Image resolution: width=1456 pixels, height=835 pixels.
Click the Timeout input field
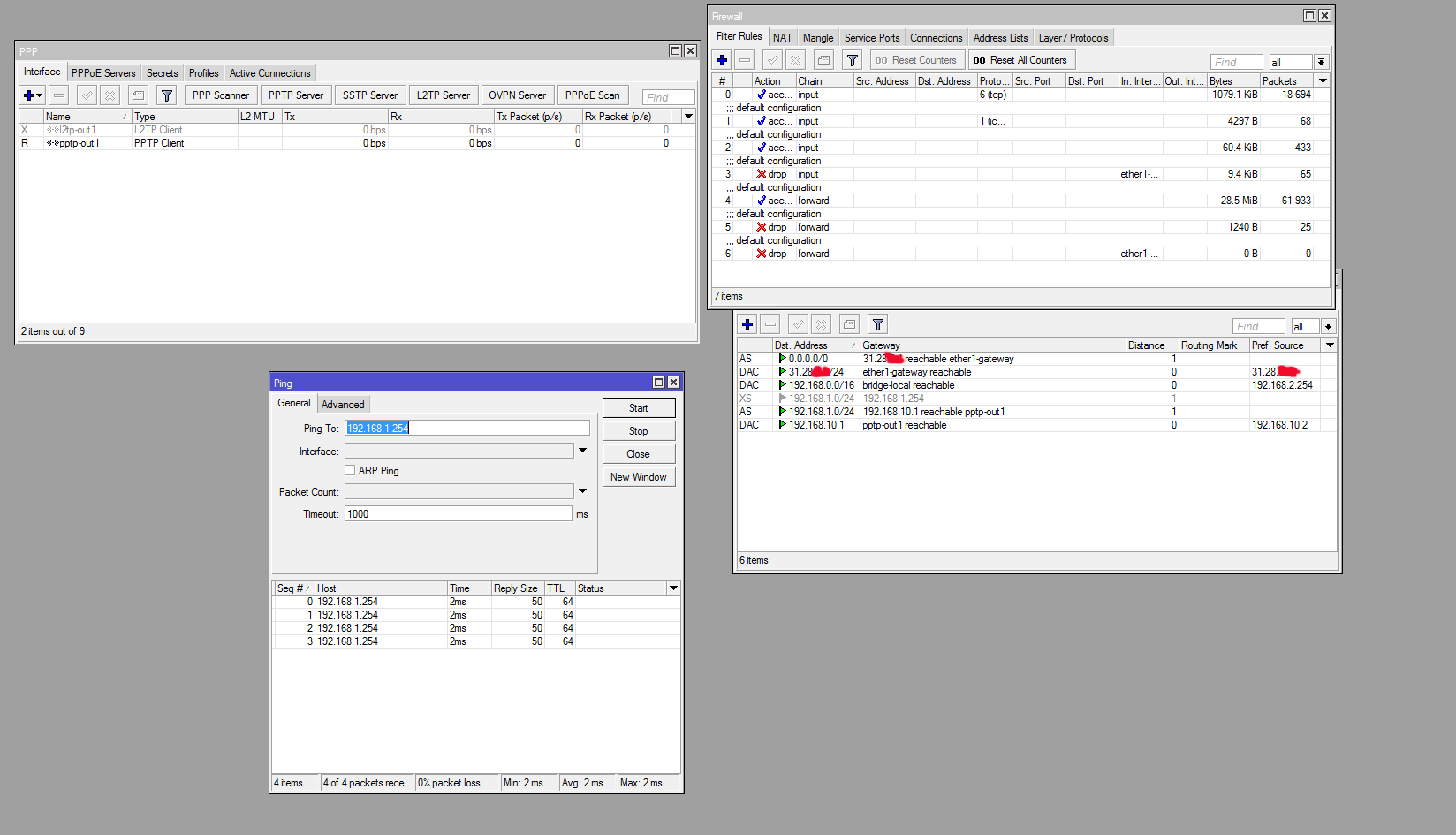tap(459, 513)
